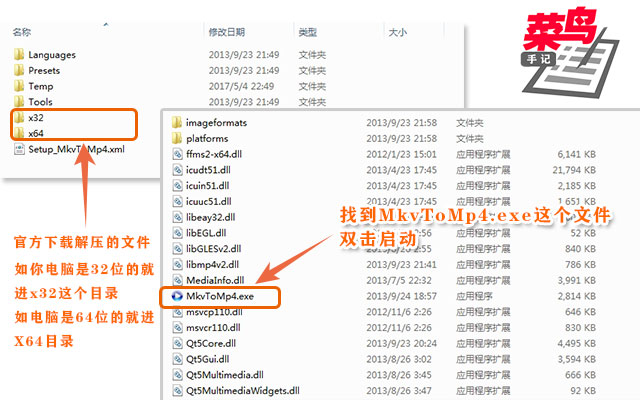Select the Temp folder icon
640x400 pixels.
pyautogui.click(x=19, y=86)
